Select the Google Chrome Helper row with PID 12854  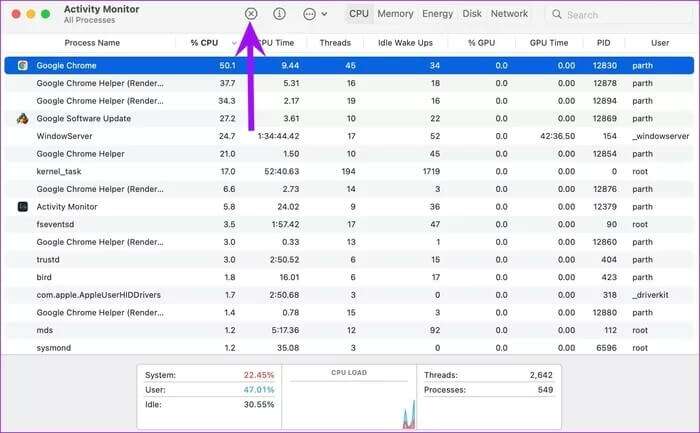(349, 154)
